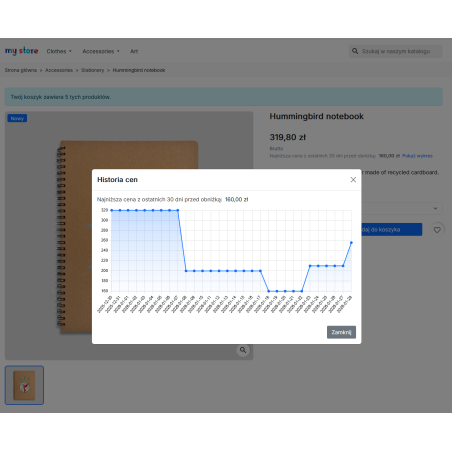Click the cart notification banner text
The image size is (452, 452).
[x=61, y=97]
